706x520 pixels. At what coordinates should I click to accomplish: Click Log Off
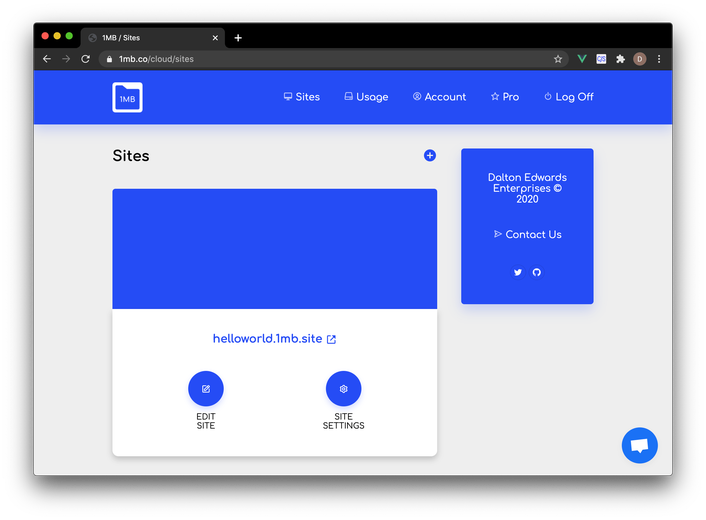click(569, 97)
